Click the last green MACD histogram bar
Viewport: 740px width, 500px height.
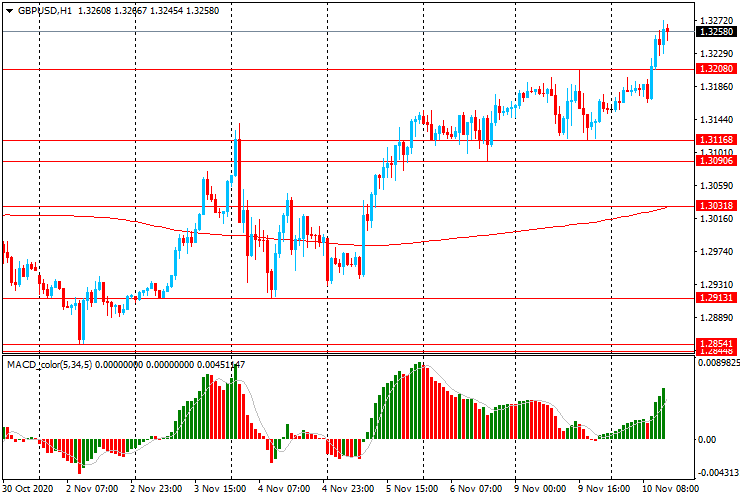tap(664, 414)
